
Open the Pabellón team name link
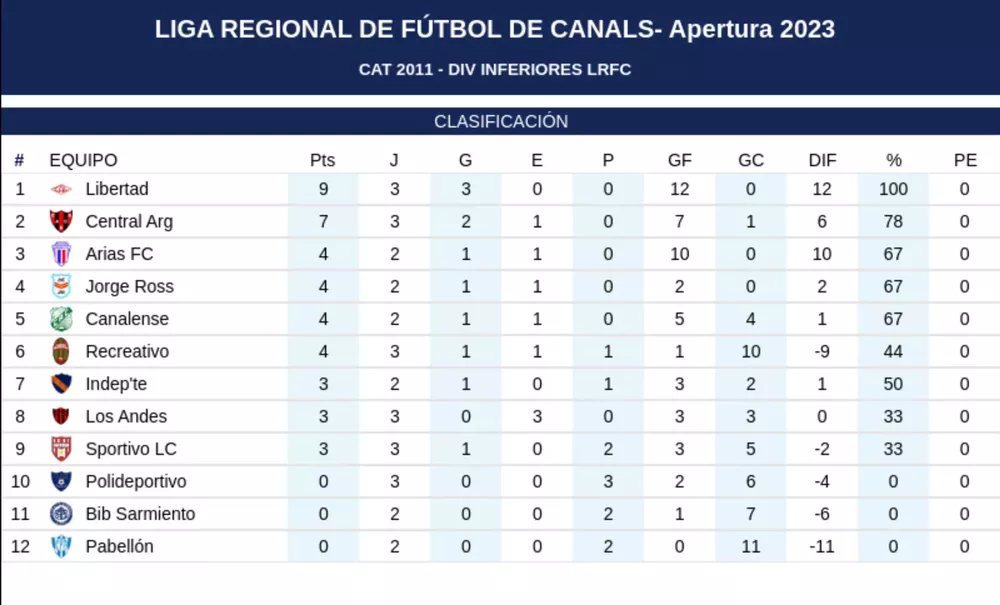click(x=120, y=547)
